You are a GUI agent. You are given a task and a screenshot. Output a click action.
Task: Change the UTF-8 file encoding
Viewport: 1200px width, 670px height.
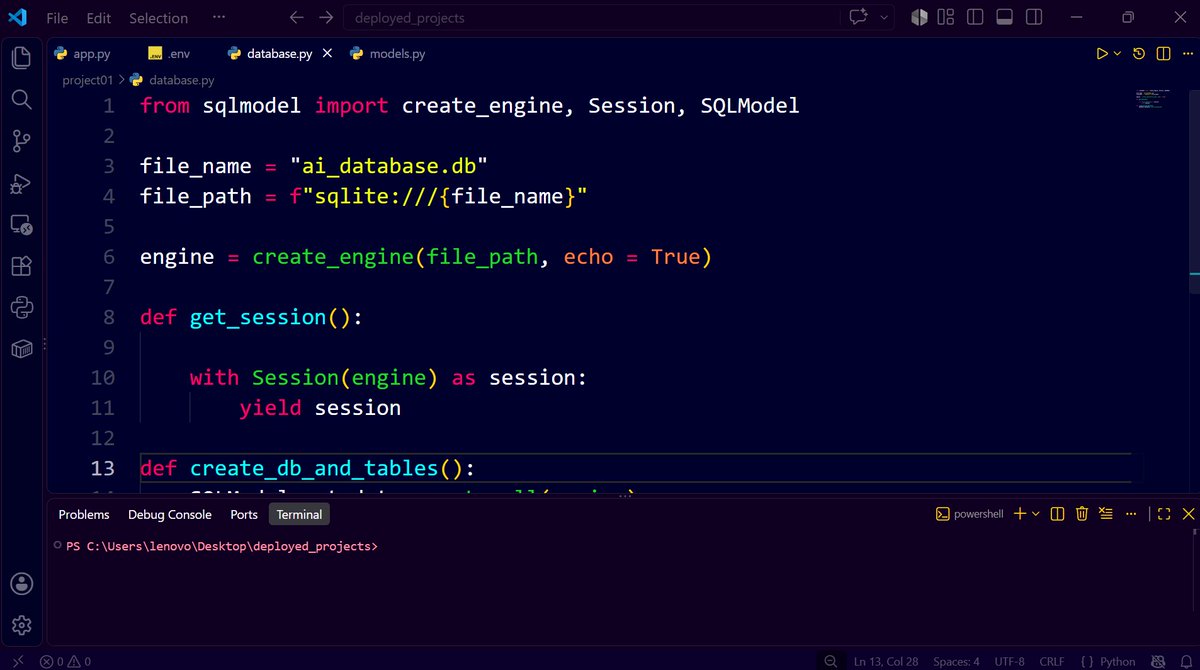[1010, 661]
